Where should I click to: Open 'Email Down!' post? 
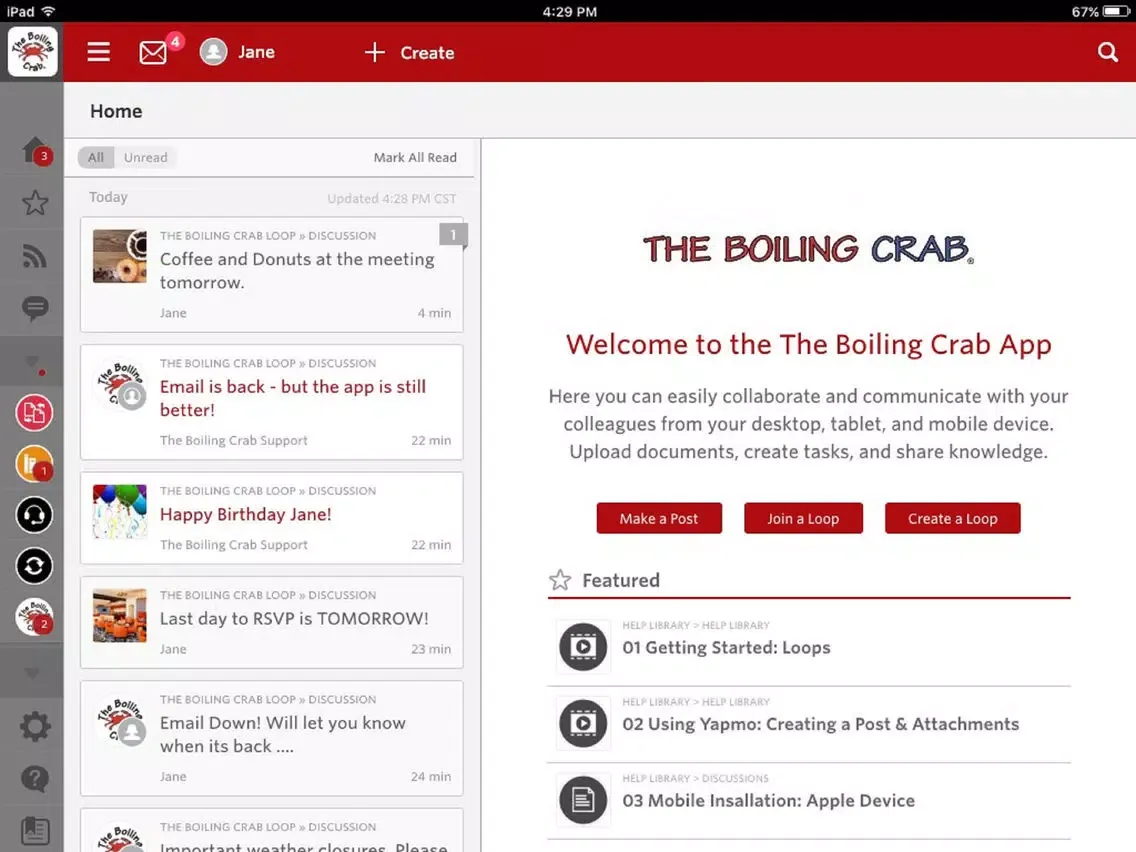[x=272, y=738]
